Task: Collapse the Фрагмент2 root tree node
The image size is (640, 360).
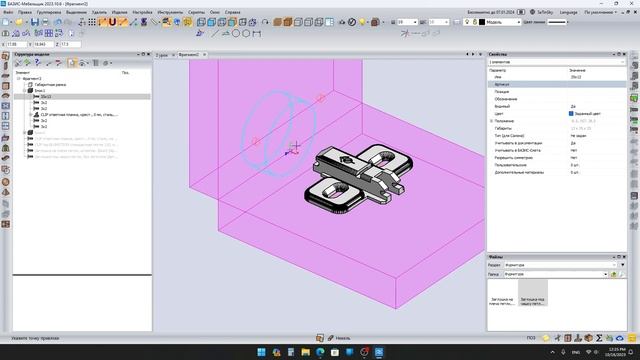Action: (18, 78)
